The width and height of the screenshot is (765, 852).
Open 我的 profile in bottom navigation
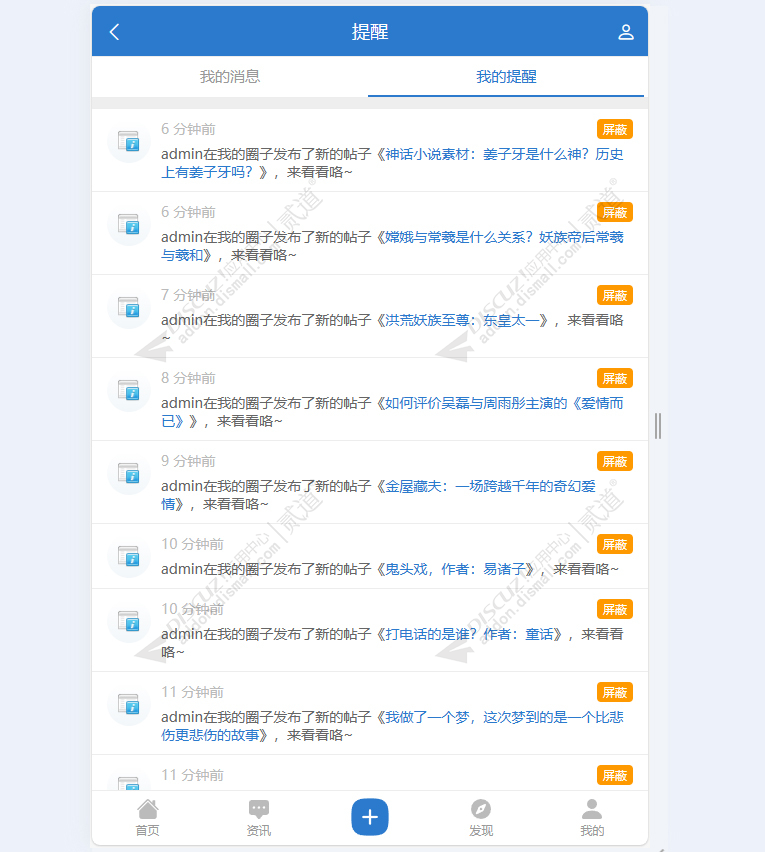(592, 817)
